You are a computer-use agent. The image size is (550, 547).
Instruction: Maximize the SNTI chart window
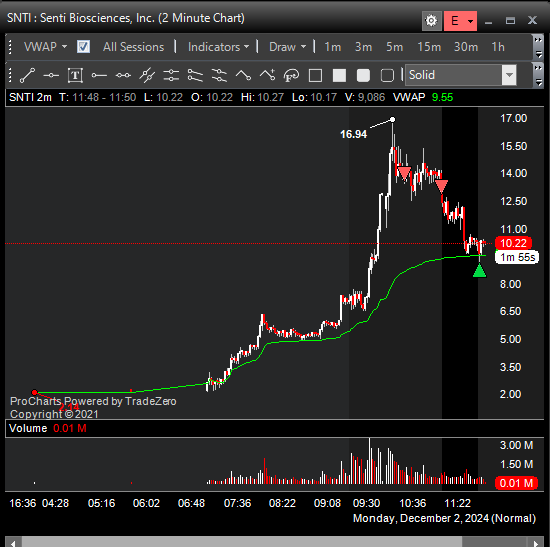(x=510, y=21)
